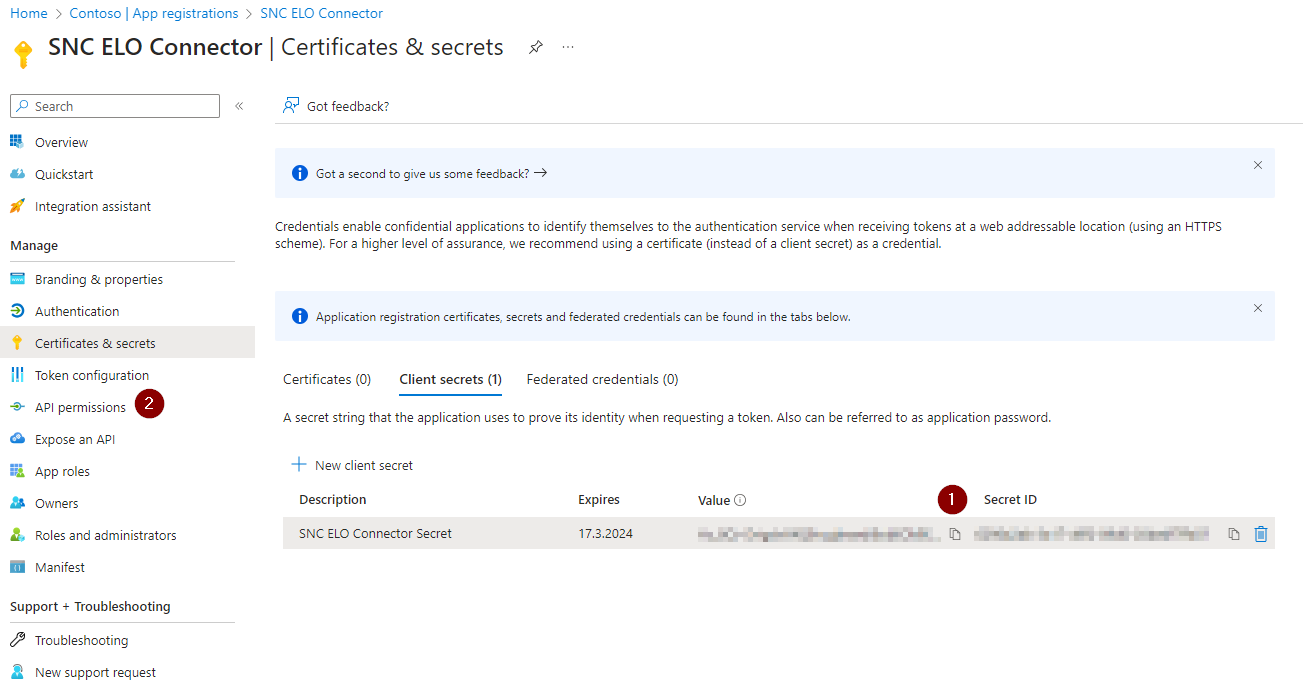This screenshot has height=690, width=1303.
Task: Open Token configuration settings
Action: point(90,374)
